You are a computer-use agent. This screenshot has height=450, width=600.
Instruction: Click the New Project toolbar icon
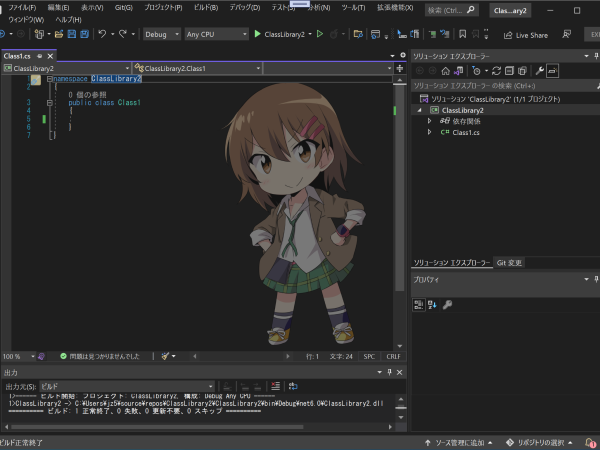pyautogui.click(x=39, y=34)
